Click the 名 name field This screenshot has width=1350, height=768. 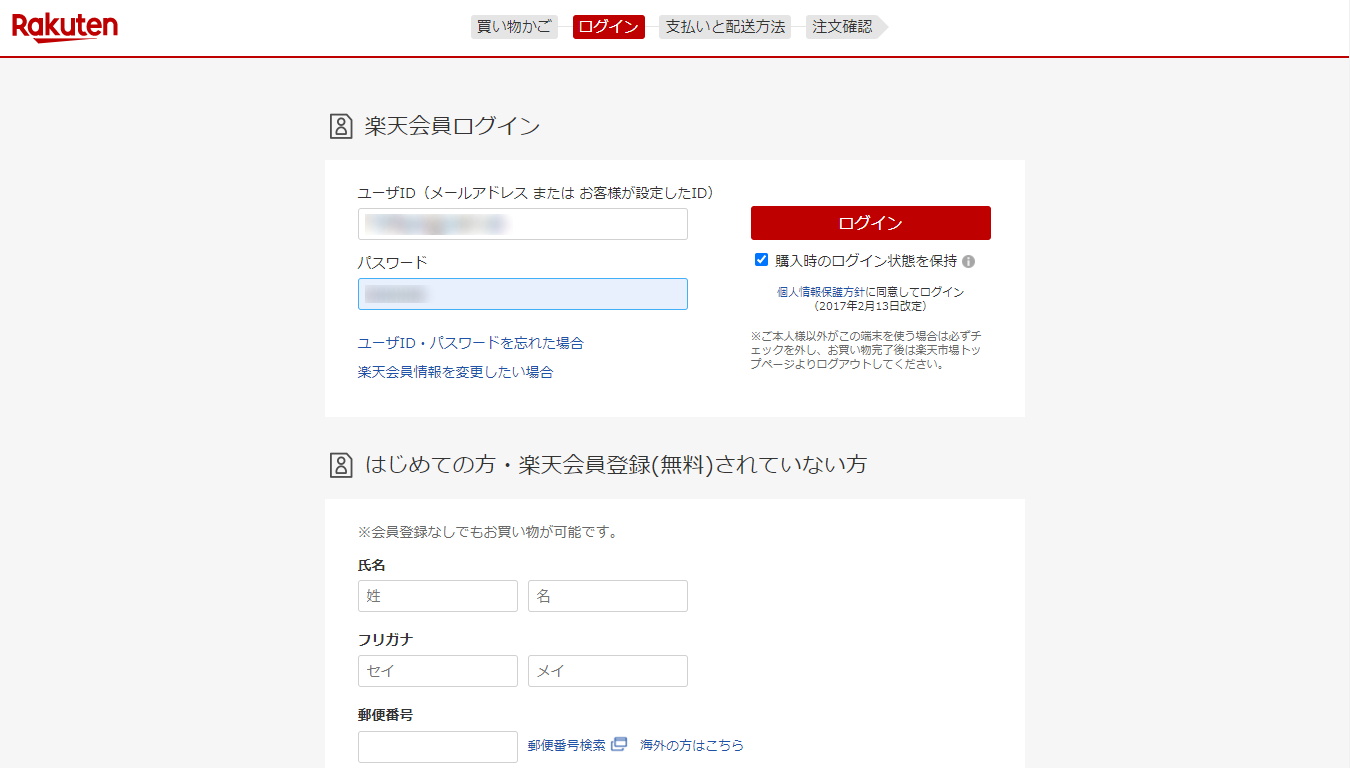click(x=608, y=596)
